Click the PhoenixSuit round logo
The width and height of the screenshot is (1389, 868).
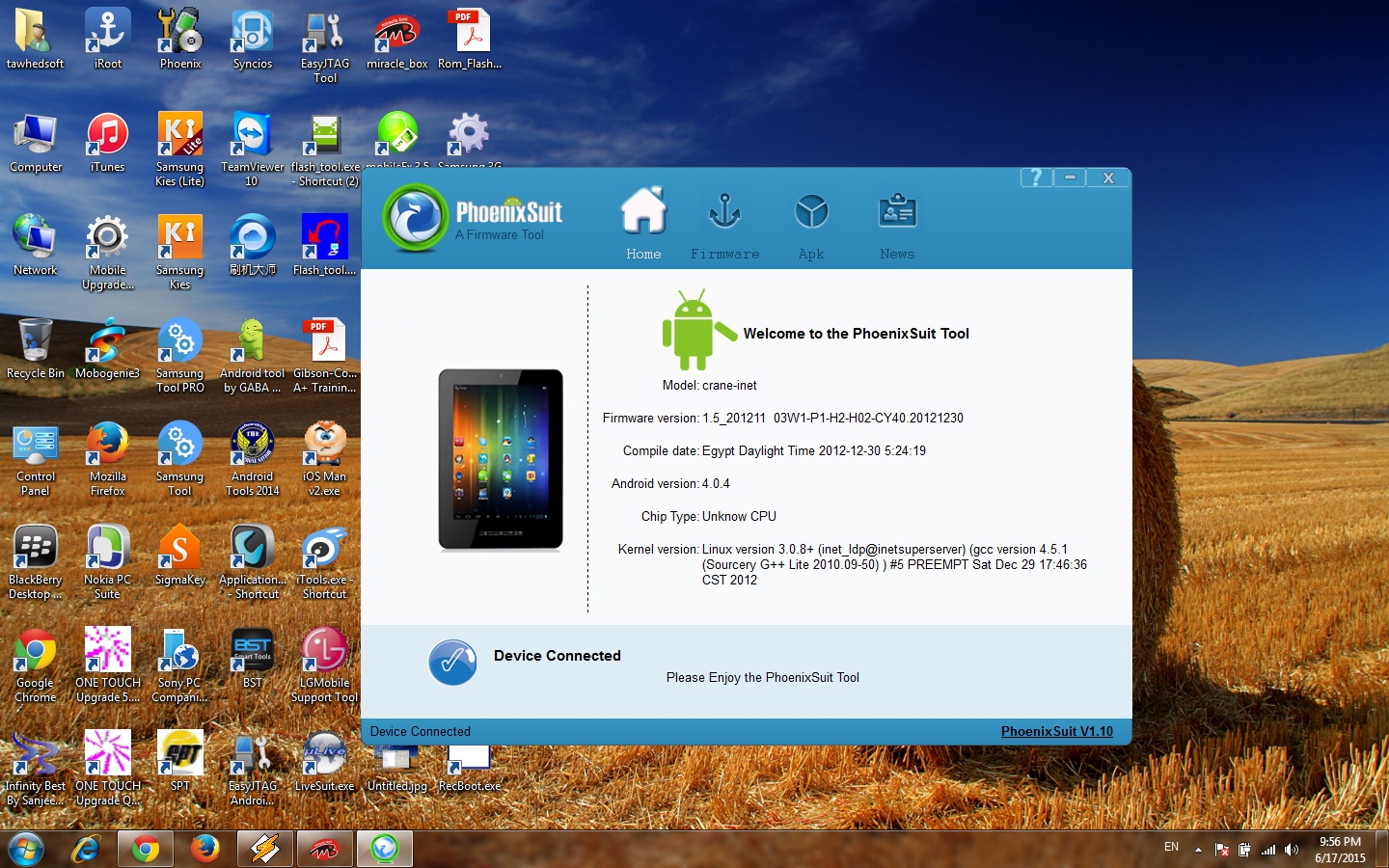pyautogui.click(x=416, y=219)
